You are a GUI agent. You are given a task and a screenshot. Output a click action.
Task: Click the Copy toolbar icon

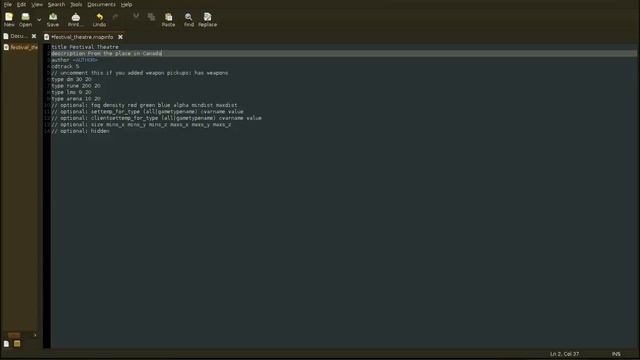pos(151,17)
